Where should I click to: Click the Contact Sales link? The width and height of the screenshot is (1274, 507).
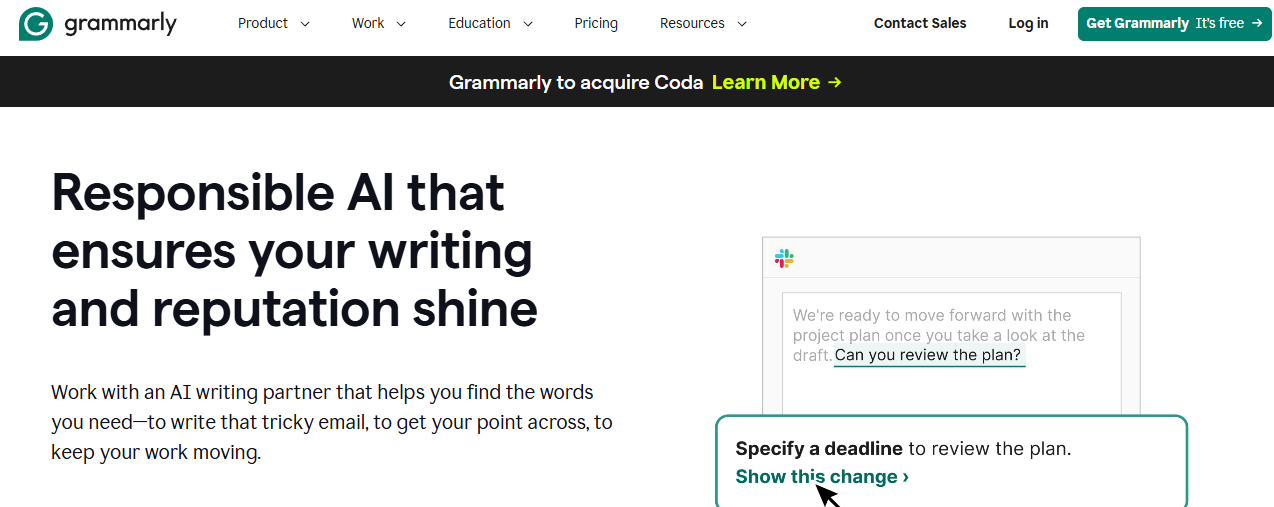point(920,23)
